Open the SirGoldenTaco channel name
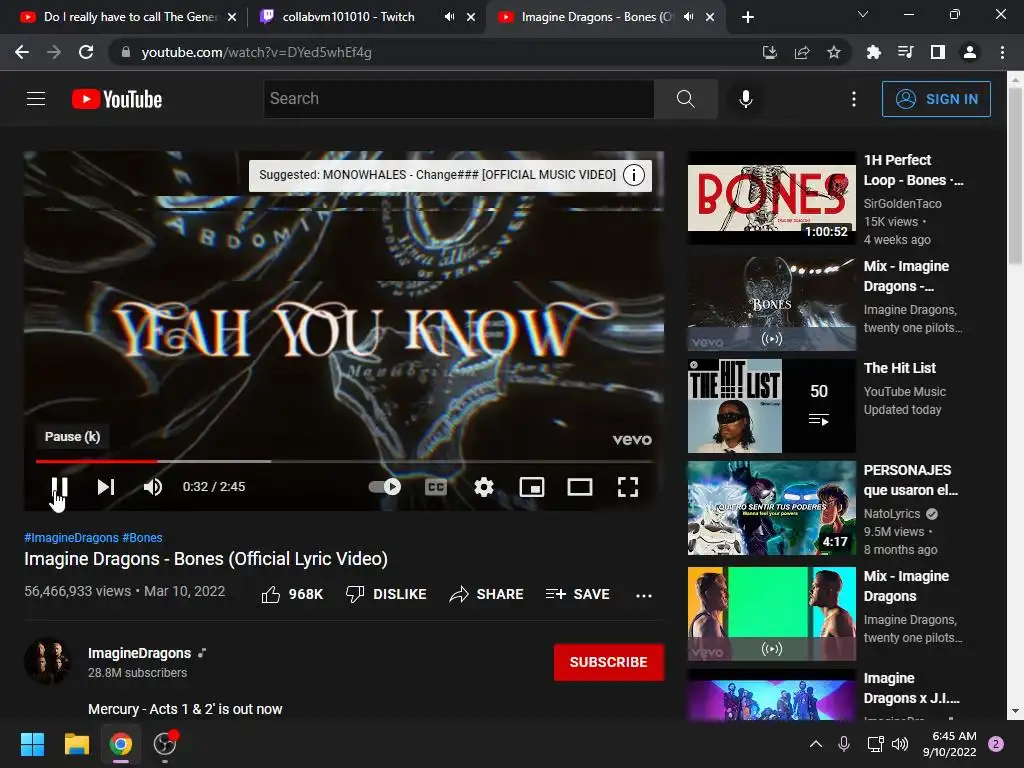1024x768 pixels. [x=903, y=203]
